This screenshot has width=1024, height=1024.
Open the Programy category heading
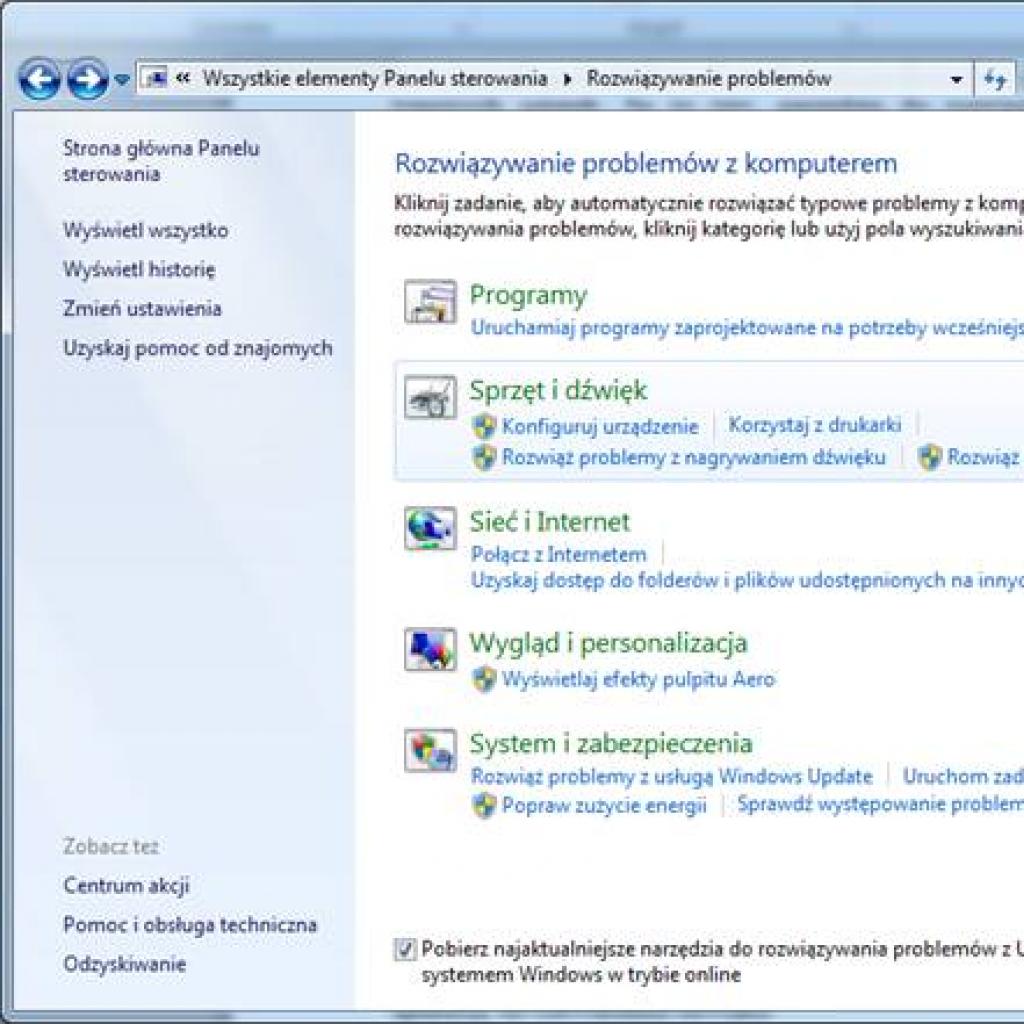528,295
